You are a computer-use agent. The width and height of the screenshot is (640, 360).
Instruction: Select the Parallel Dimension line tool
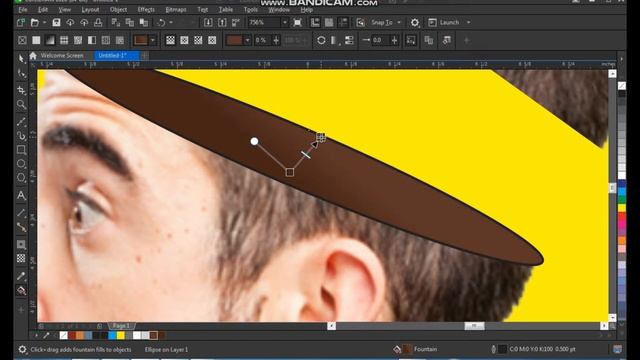pyautogui.click(x=21, y=212)
